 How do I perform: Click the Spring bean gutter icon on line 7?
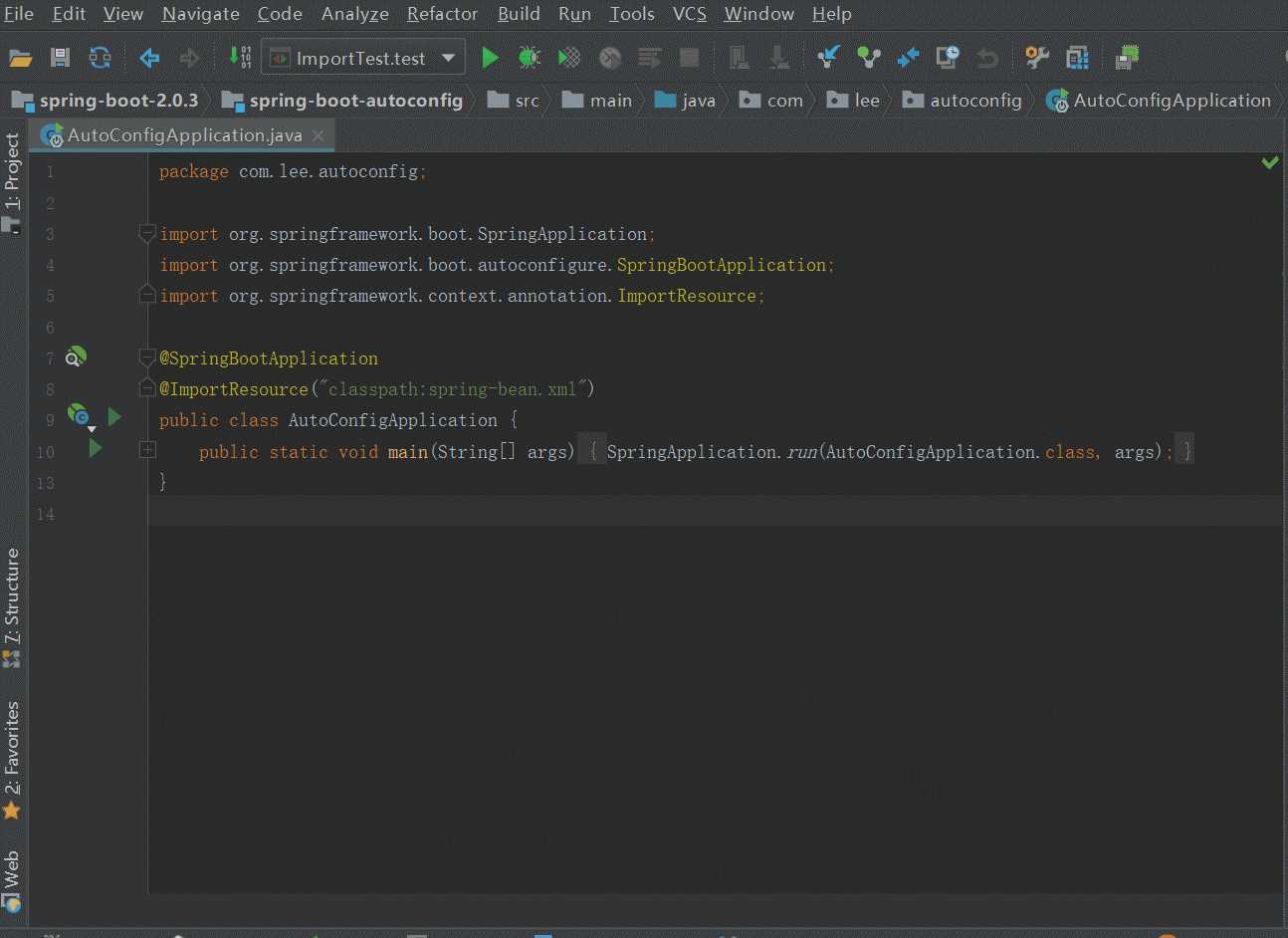[77, 356]
